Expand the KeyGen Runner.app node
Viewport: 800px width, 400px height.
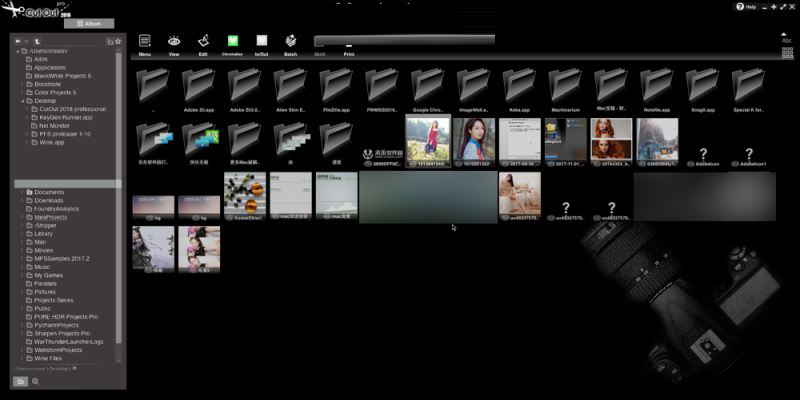tap(29, 117)
